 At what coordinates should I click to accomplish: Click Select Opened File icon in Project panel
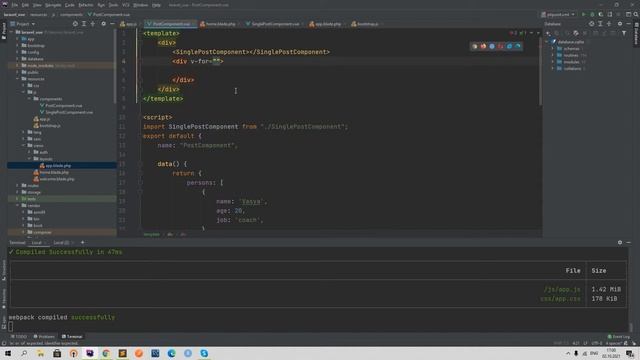click(75, 24)
